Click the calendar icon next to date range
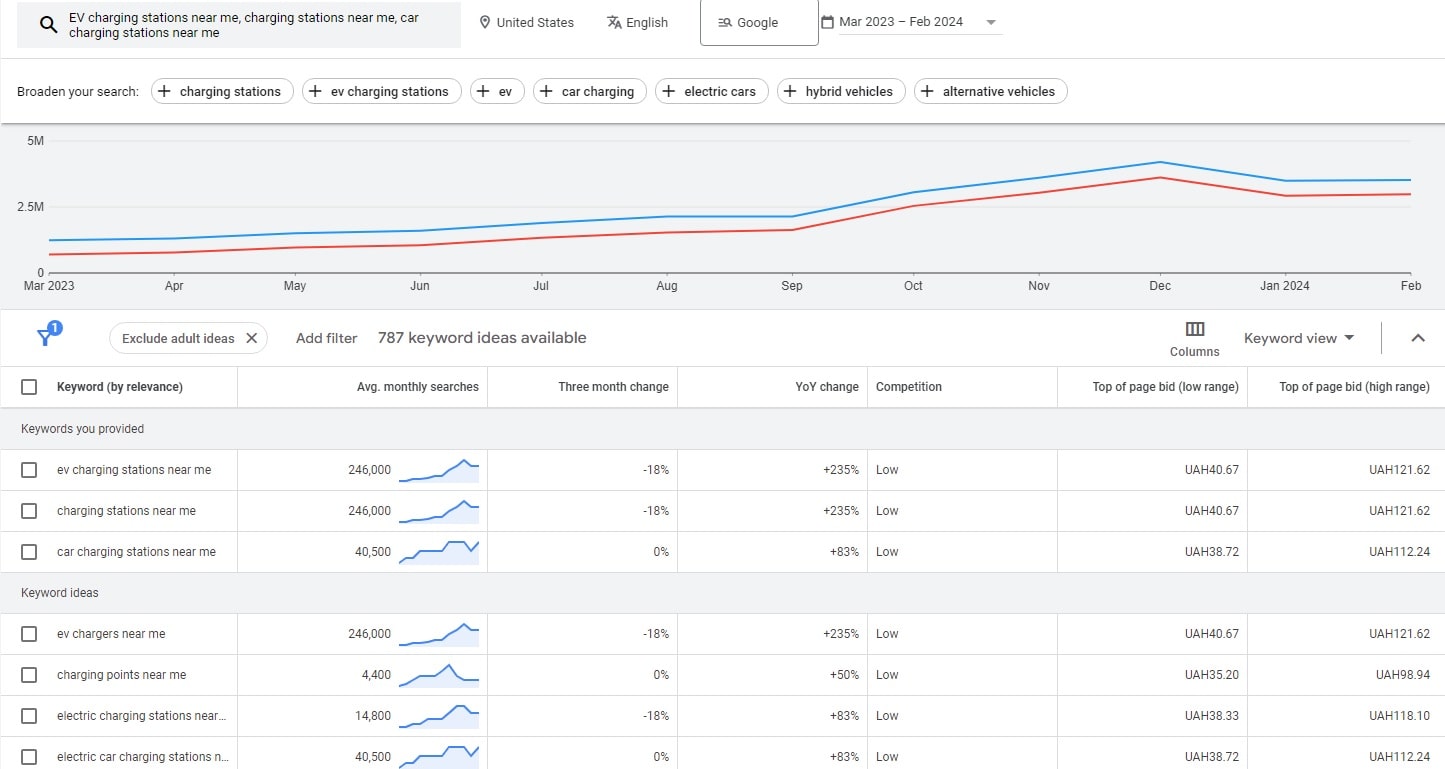 pyautogui.click(x=827, y=22)
